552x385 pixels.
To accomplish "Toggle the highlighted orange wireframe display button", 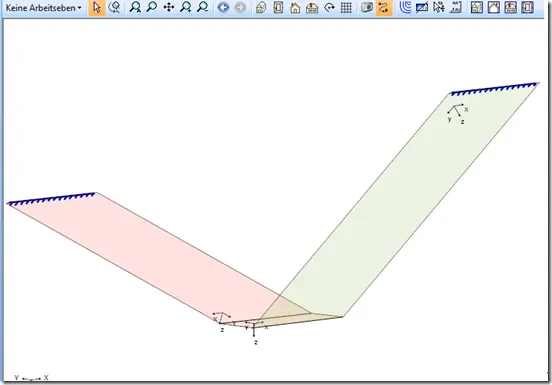I will pos(384,8).
